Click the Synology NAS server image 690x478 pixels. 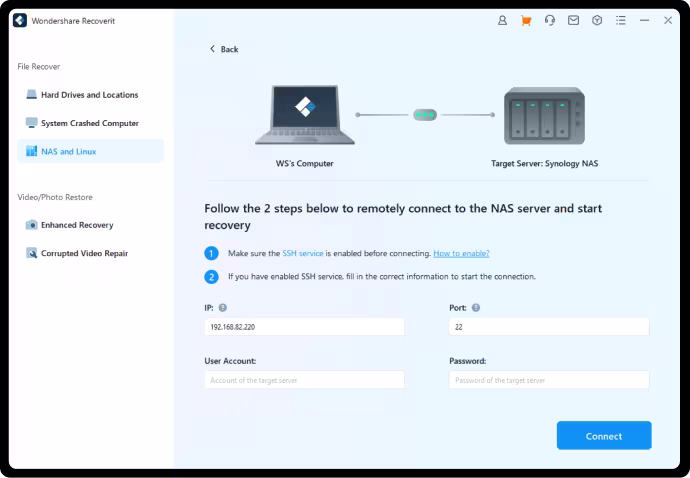point(544,116)
